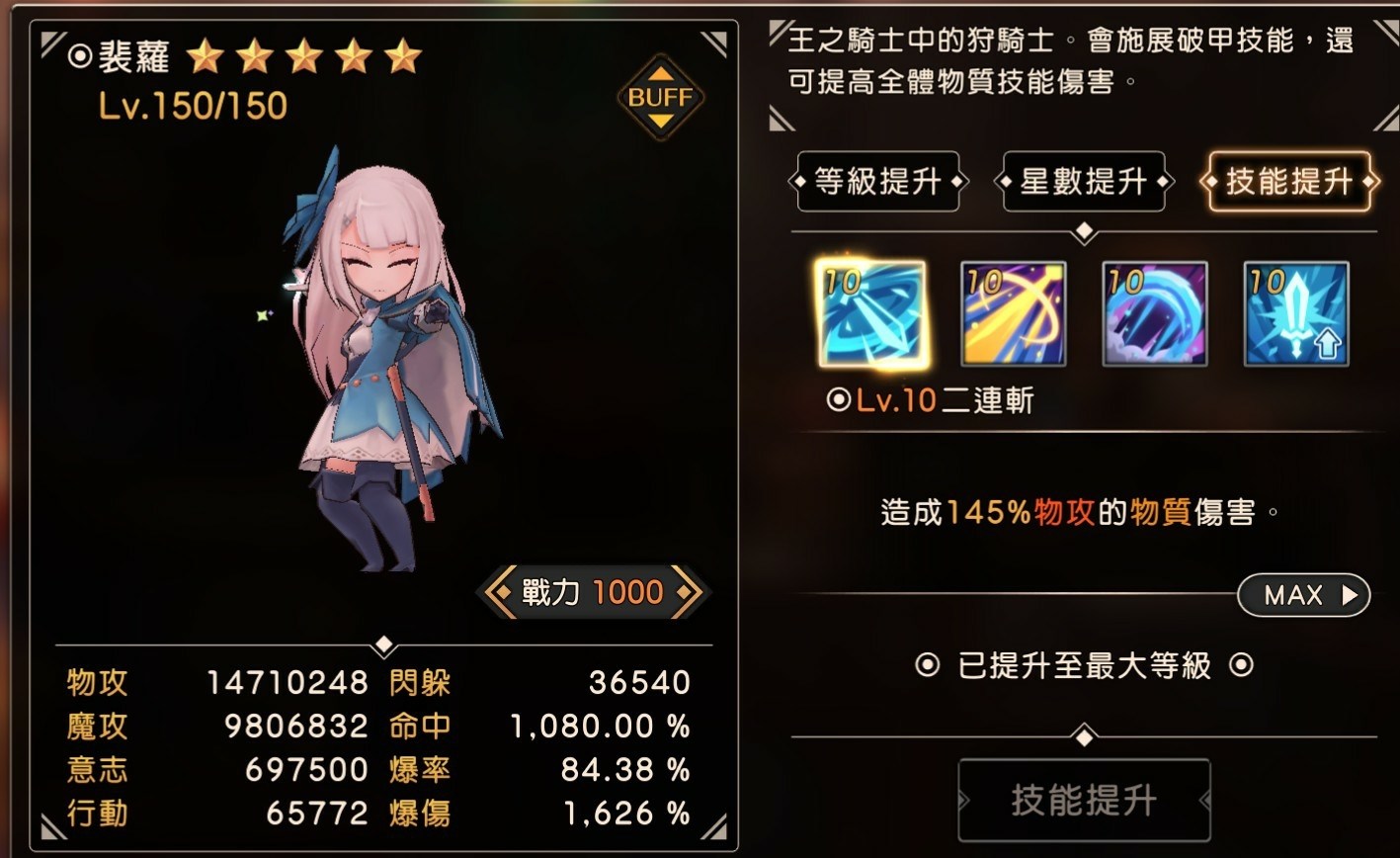1400x858 pixels.
Task: Click the circle marker beside 裴蘿 name
Action: pyautogui.click(x=80, y=56)
